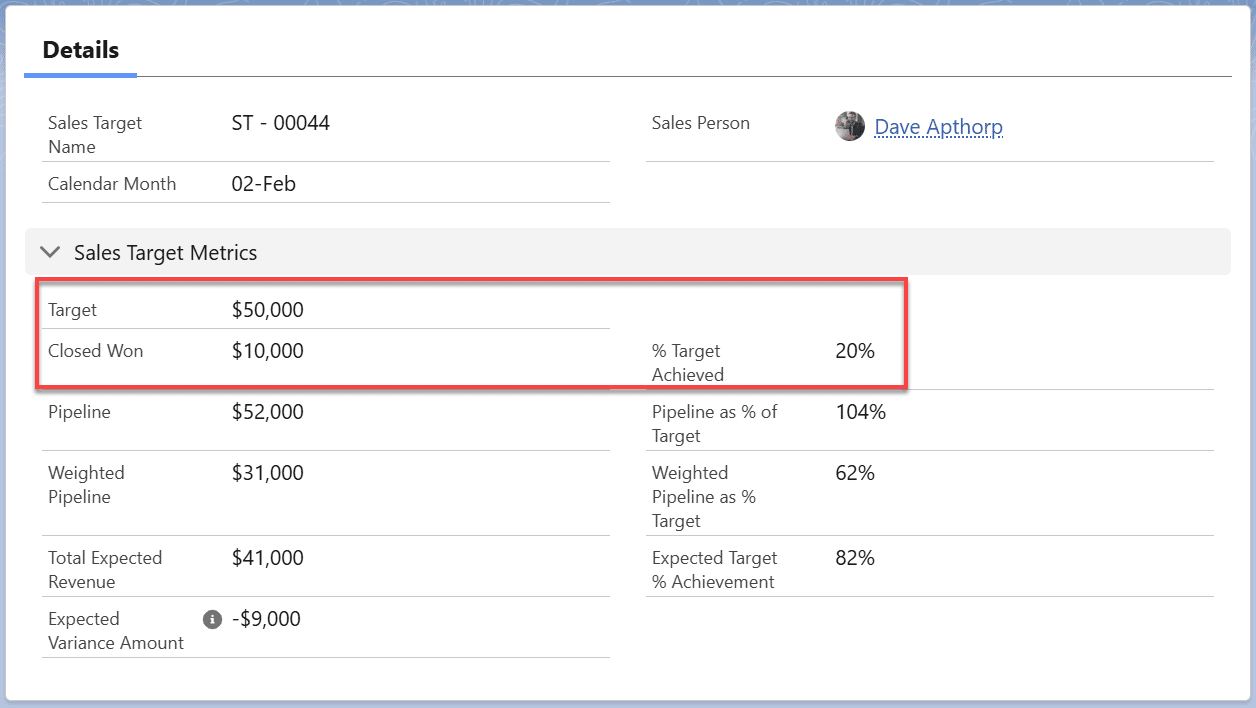Switch to the Details tab
This screenshot has width=1256, height=708.
[x=81, y=50]
